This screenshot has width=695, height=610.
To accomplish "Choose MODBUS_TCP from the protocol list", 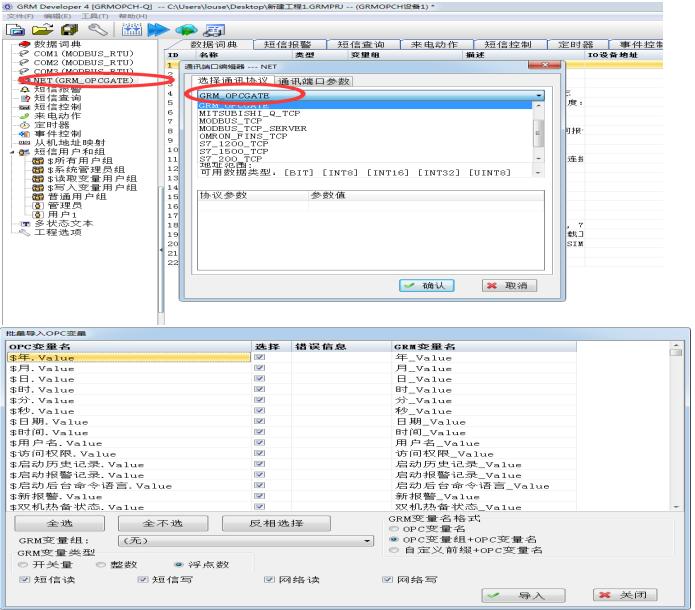I will 230,120.
